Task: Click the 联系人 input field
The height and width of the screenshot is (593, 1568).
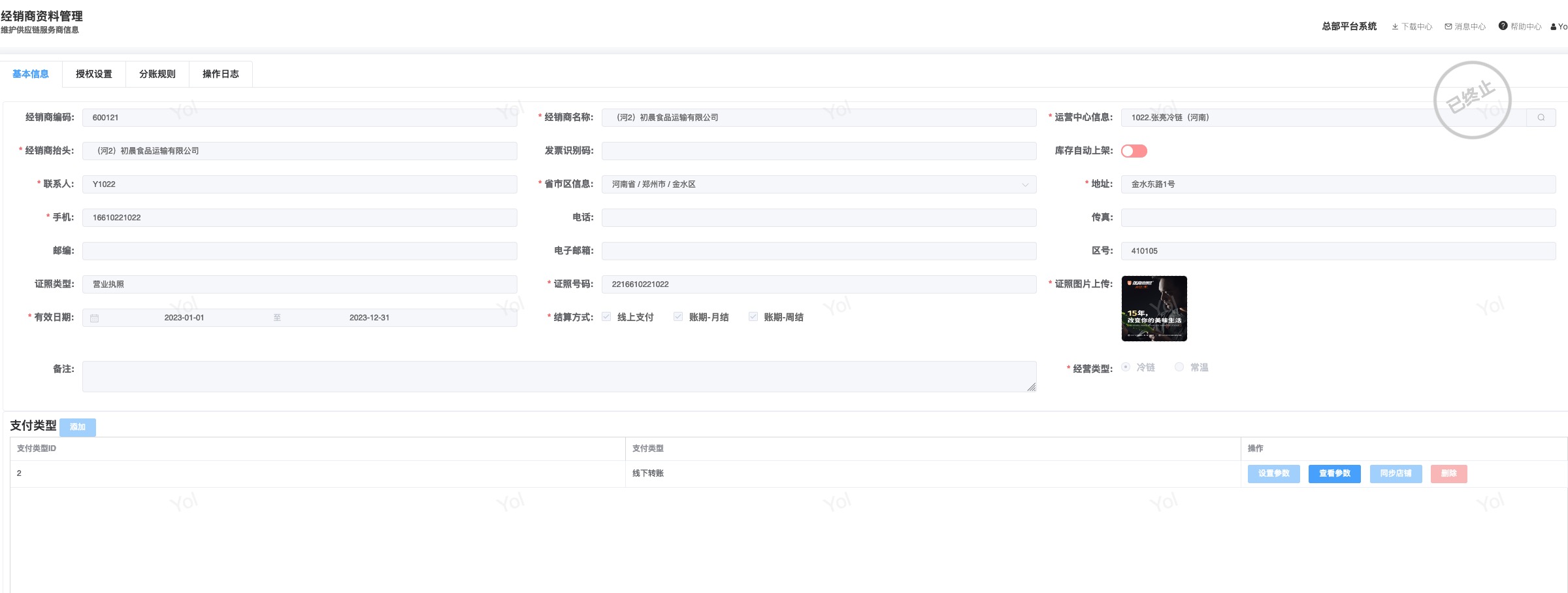Action: (300, 184)
